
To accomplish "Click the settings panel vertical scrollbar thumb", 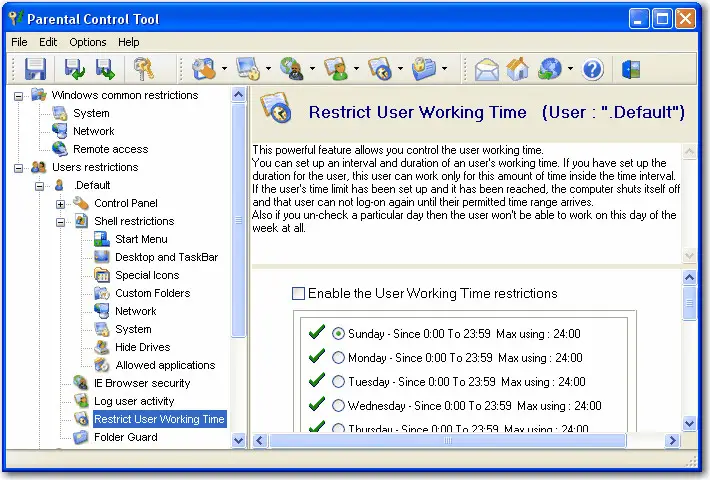I will click(689, 303).
